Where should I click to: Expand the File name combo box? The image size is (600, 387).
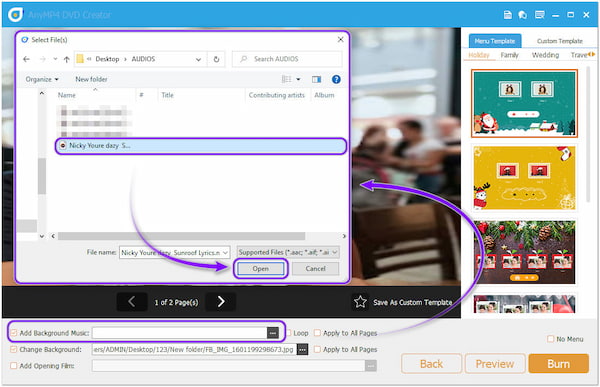tap(225, 252)
